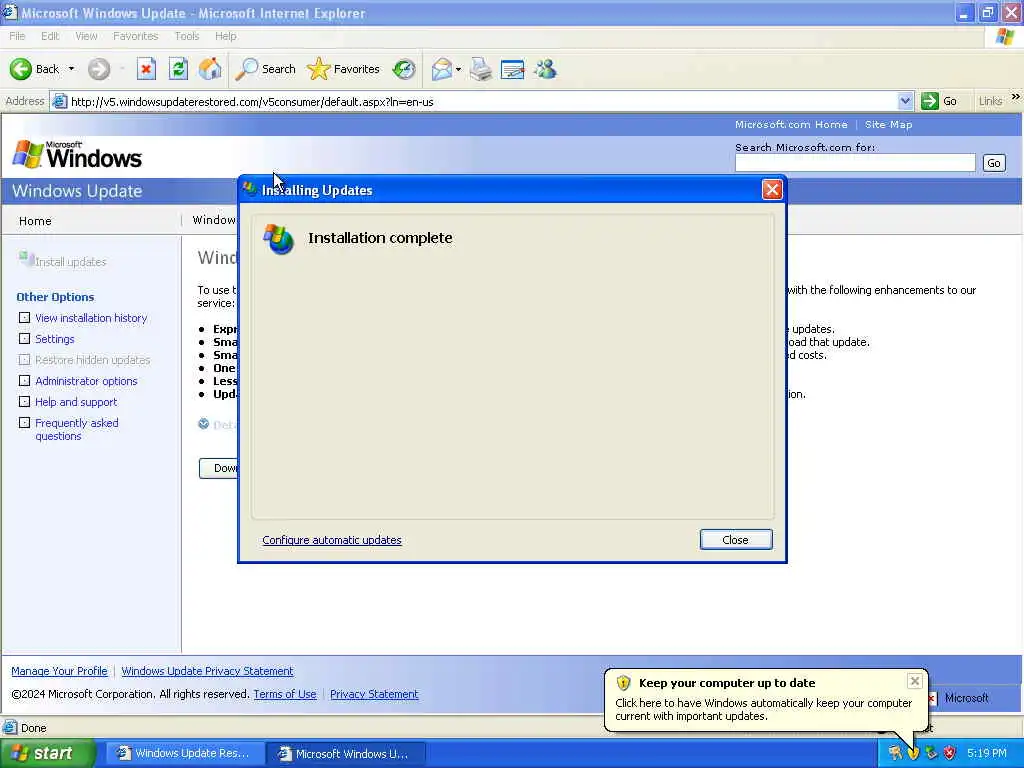Open the Settings sidebar link
The width and height of the screenshot is (1024, 768).
click(55, 339)
